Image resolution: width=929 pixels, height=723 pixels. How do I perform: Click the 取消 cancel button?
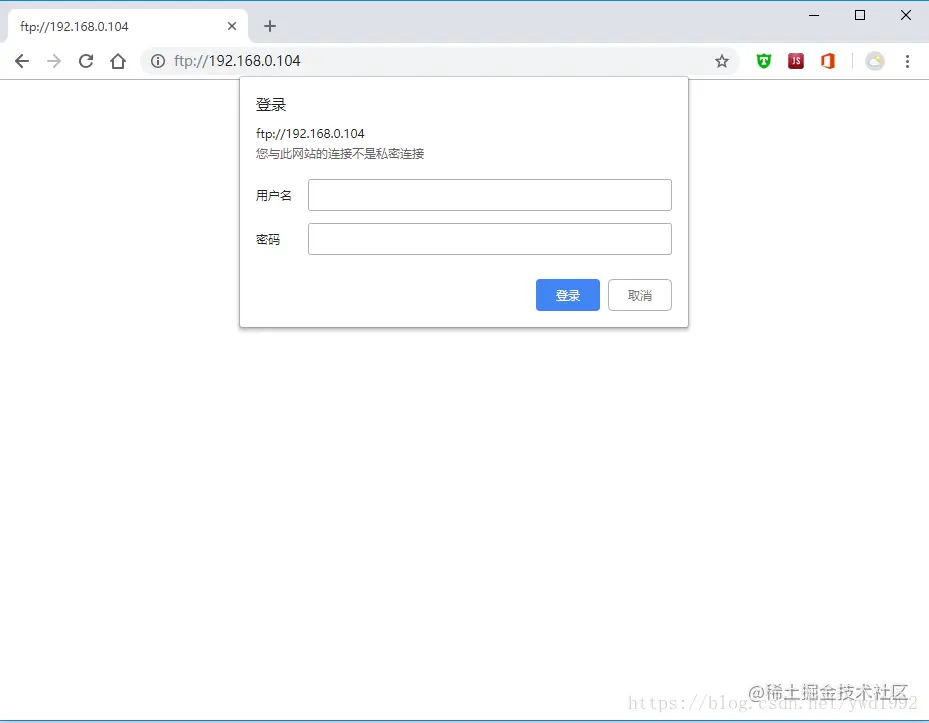[x=639, y=294]
